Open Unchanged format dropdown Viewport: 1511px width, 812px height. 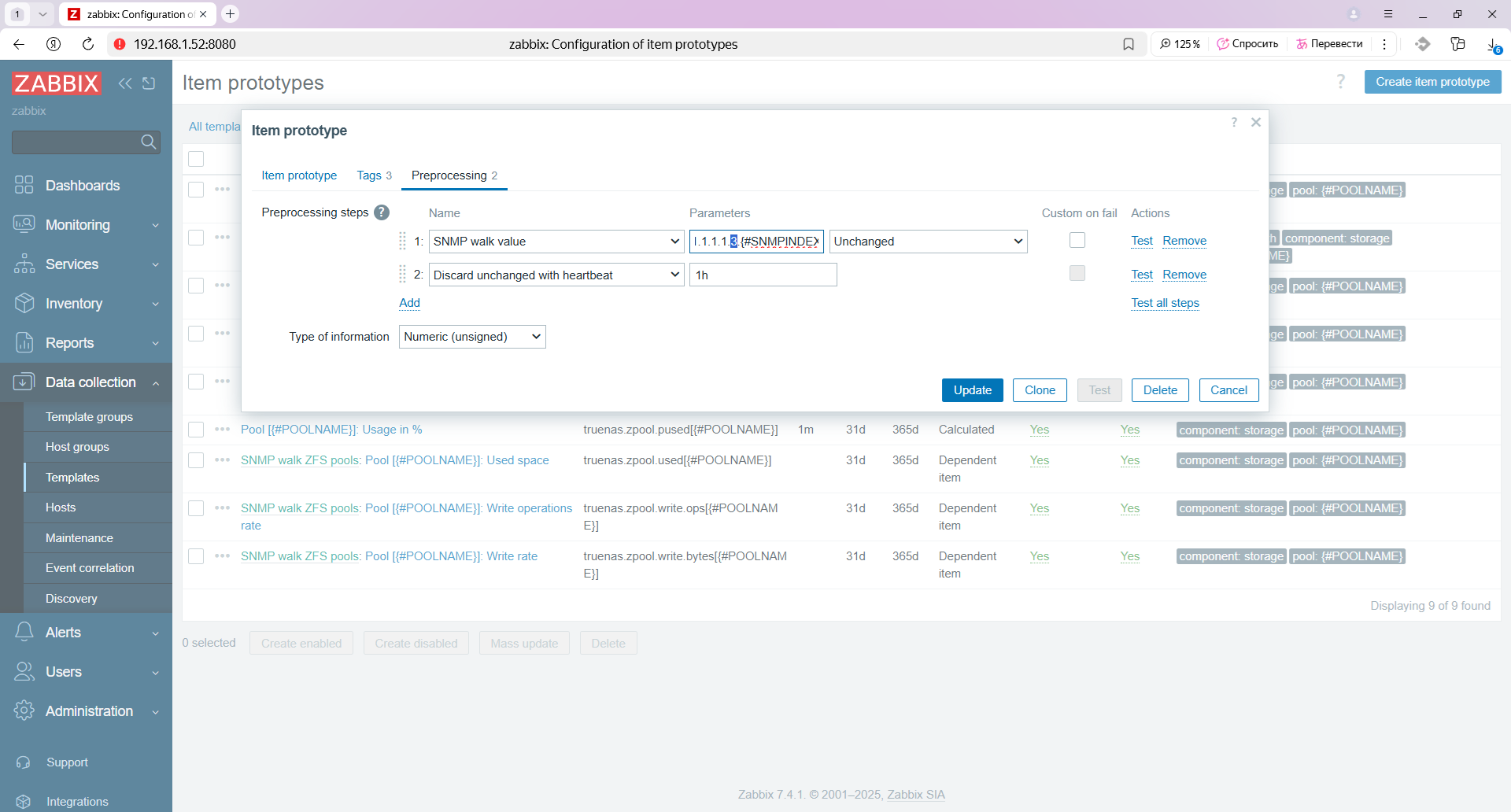click(929, 242)
